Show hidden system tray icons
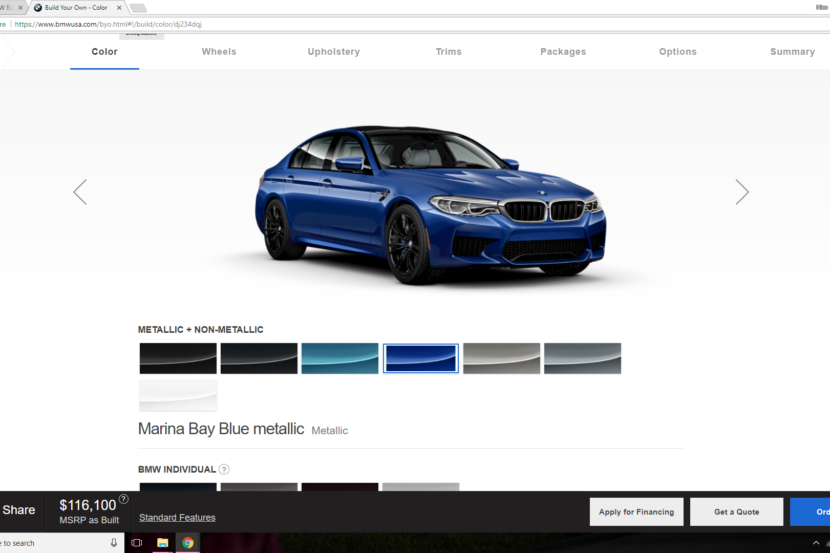 (x=816, y=543)
